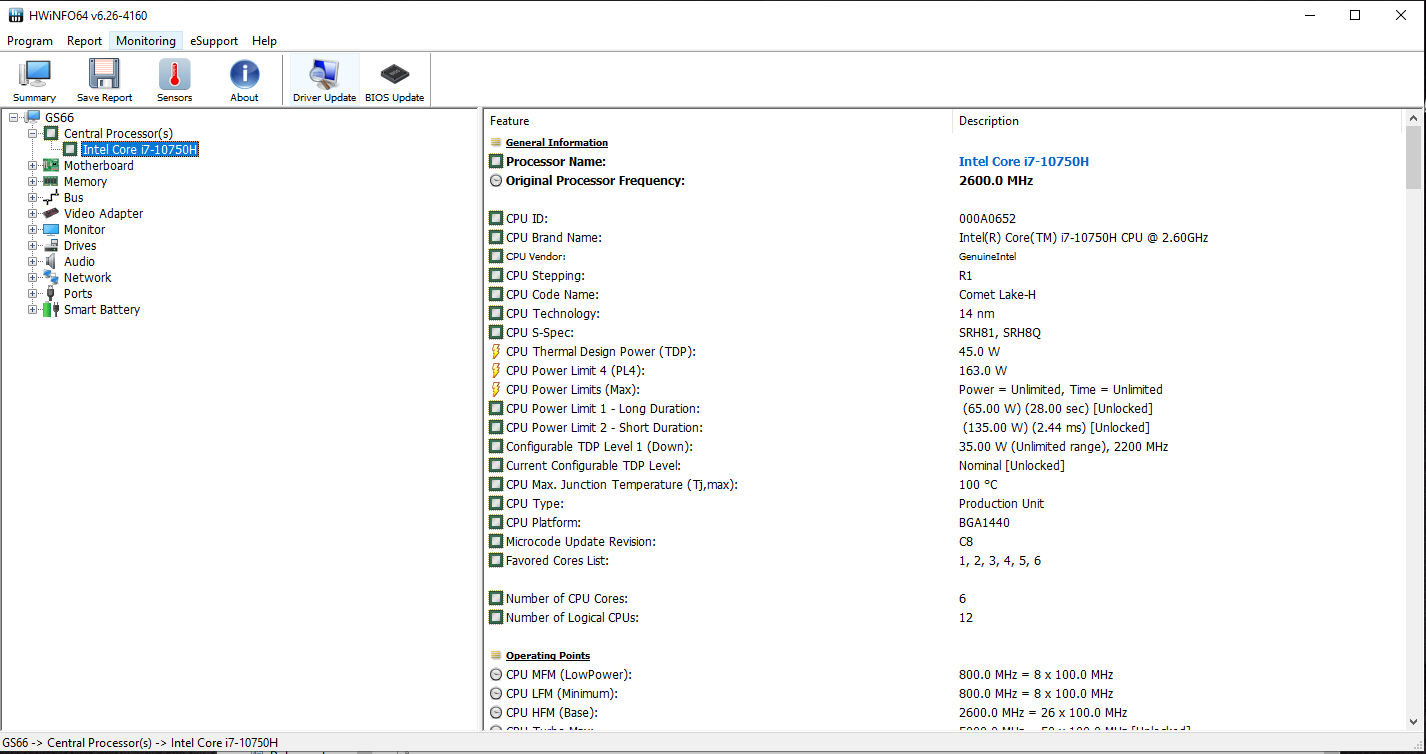Click the Save Report floppy icon

[x=104, y=80]
